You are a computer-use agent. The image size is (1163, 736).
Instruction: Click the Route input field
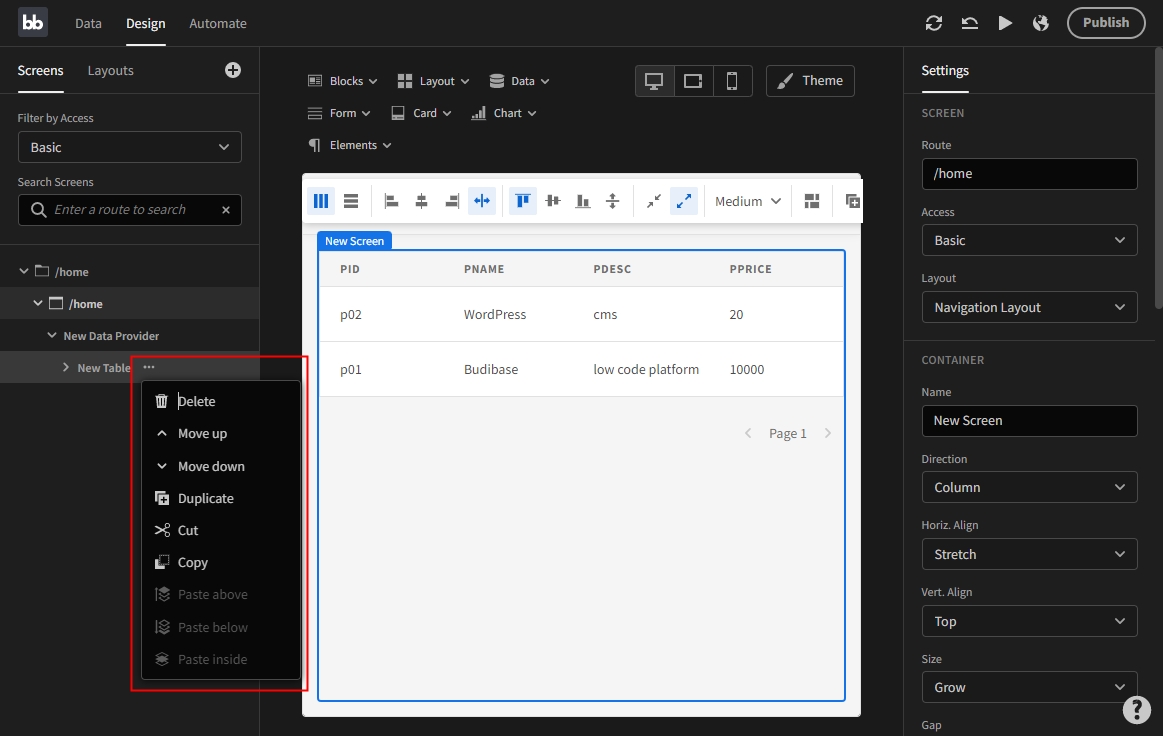[x=1029, y=173]
